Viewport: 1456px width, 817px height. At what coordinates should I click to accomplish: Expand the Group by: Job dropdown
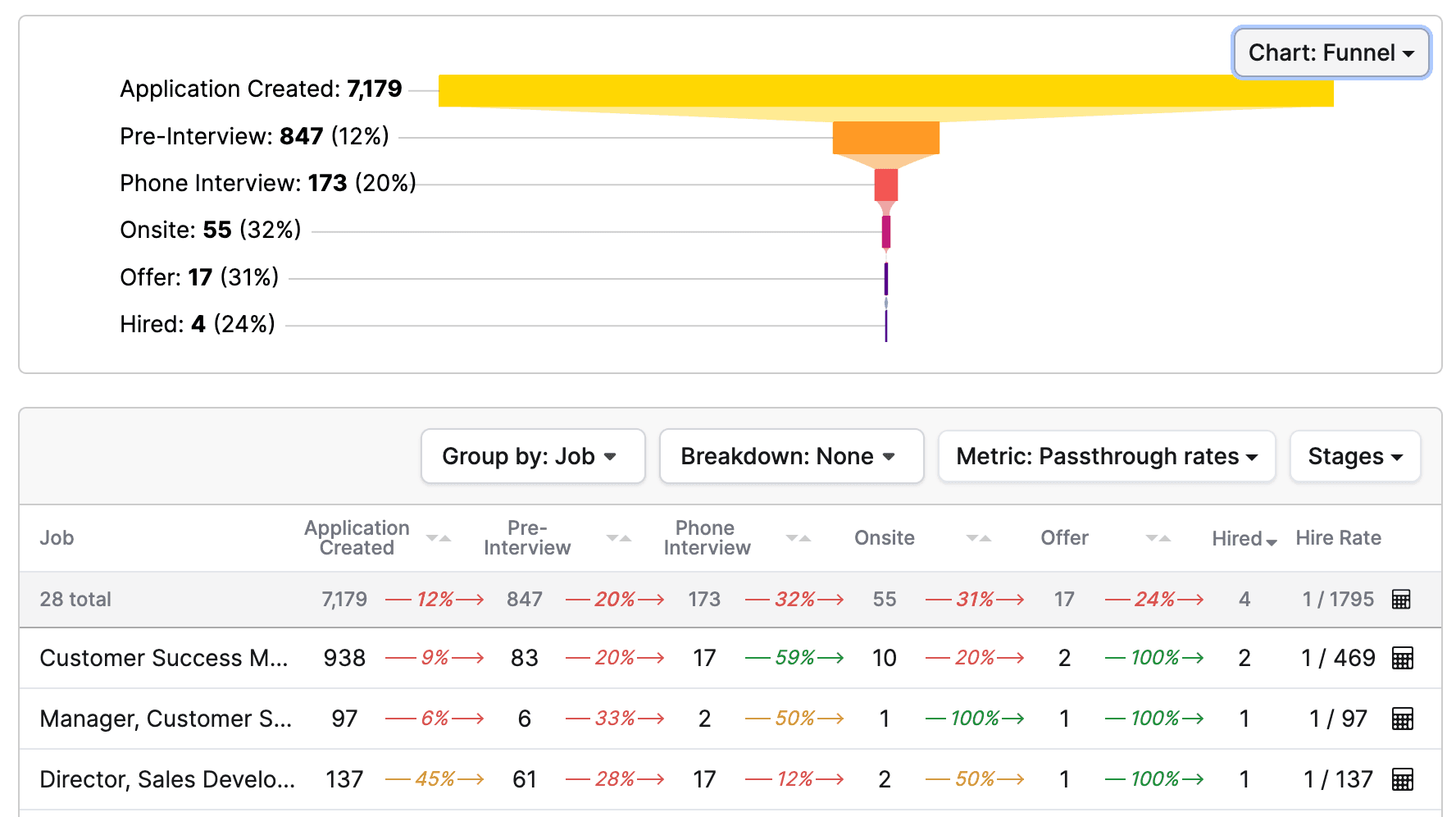point(532,457)
